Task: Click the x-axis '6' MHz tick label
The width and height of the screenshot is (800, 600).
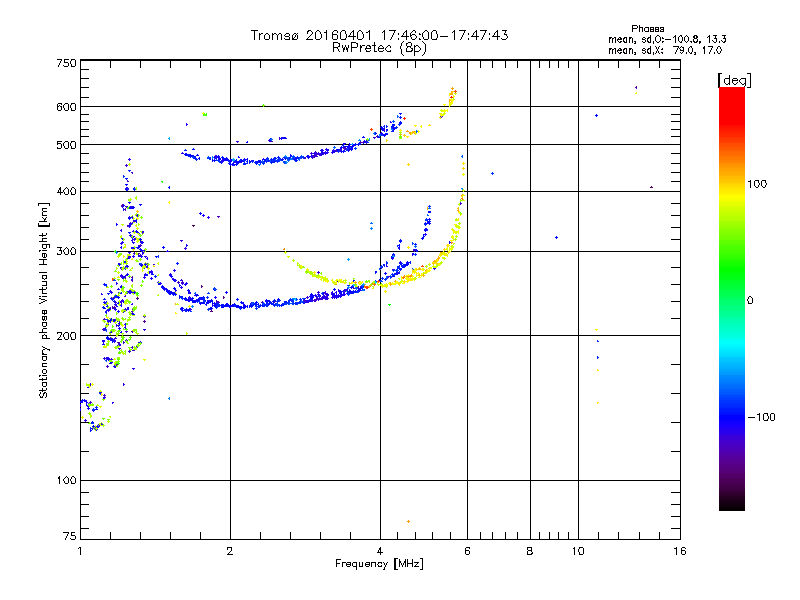Action: tap(467, 551)
